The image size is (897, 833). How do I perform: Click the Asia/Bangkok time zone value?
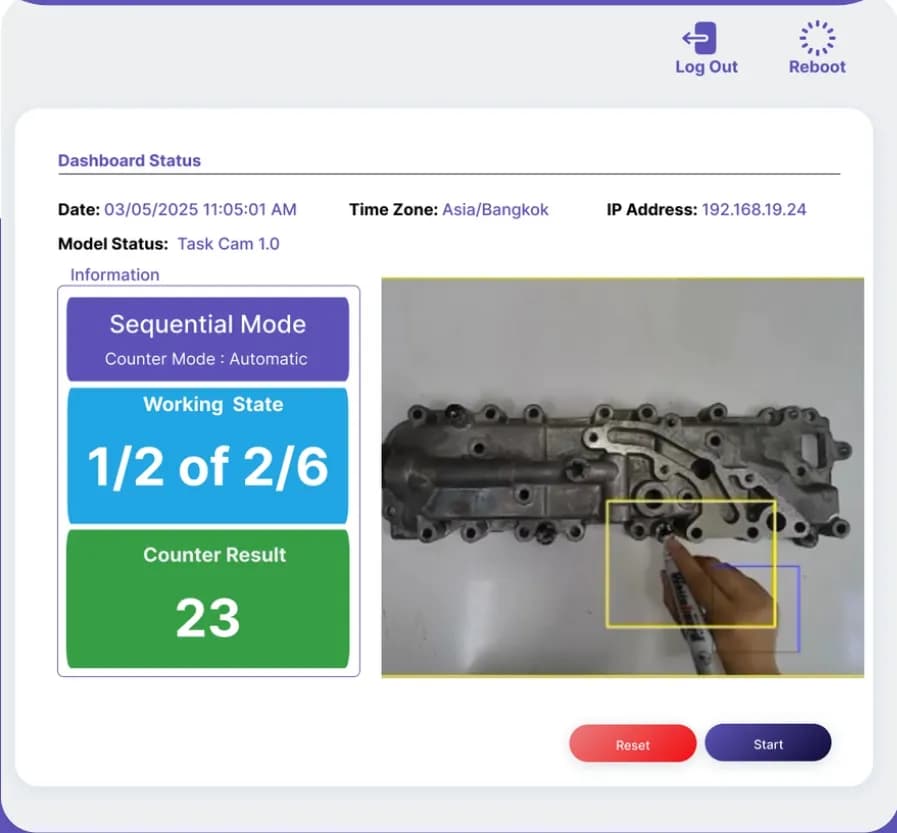coord(495,209)
